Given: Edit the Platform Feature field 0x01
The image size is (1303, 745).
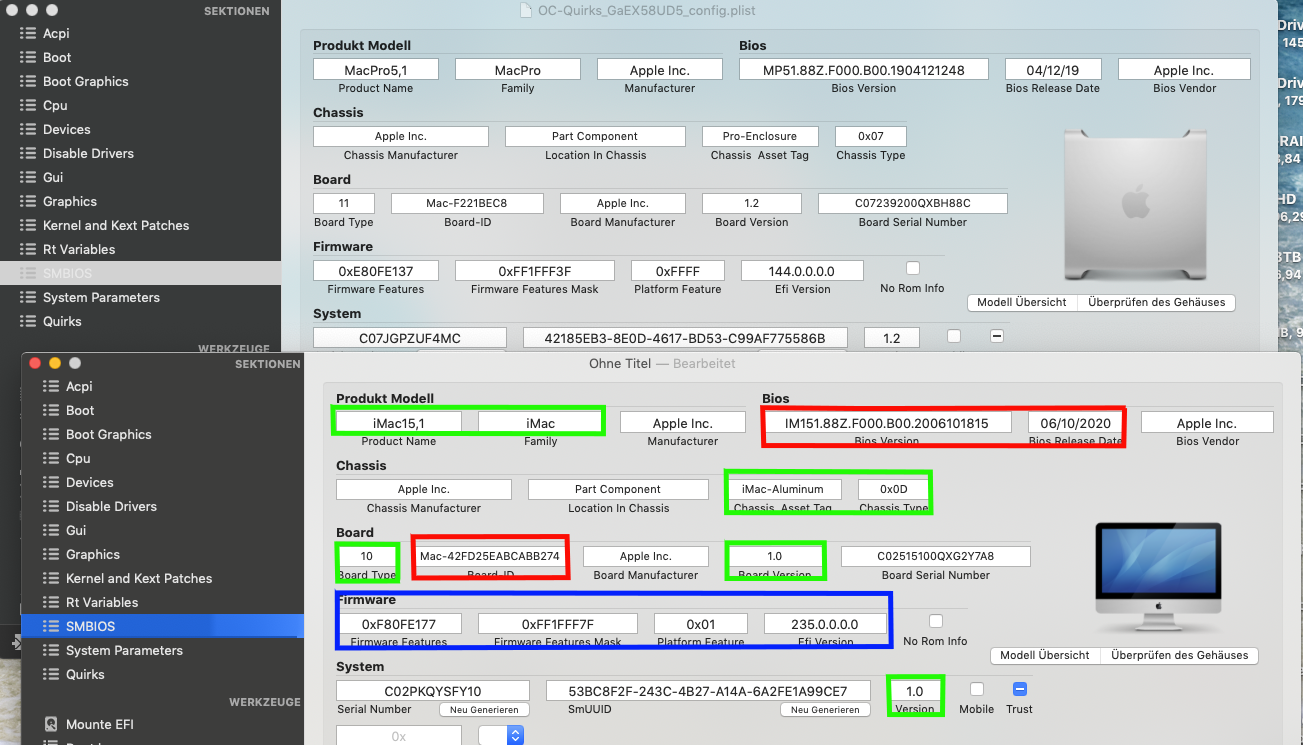Looking at the screenshot, I should 701,624.
